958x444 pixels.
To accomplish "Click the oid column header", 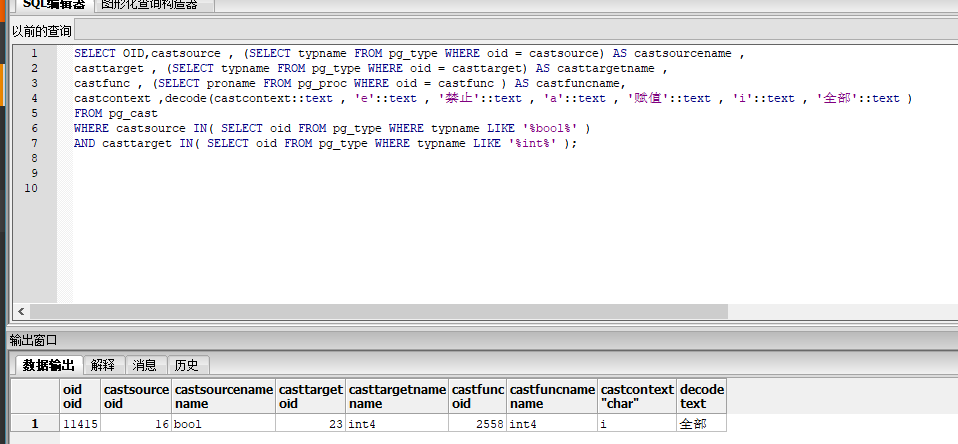I will coord(80,396).
